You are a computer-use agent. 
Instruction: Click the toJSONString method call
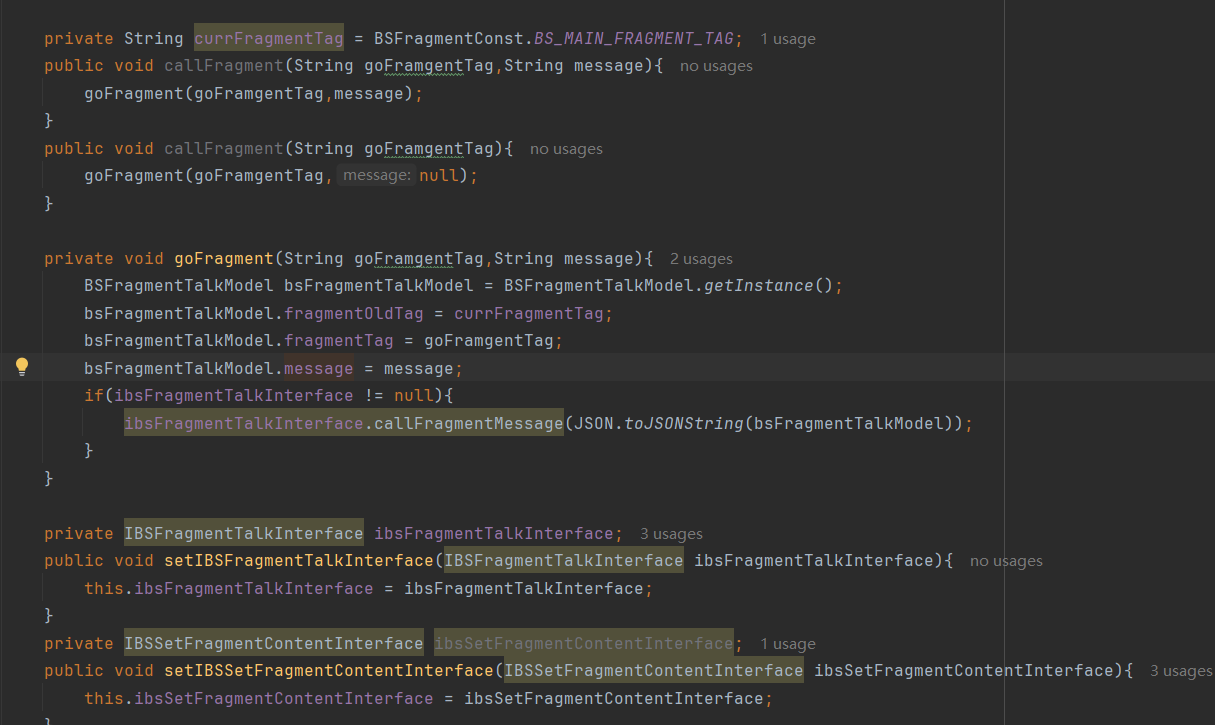[x=684, y=424]
